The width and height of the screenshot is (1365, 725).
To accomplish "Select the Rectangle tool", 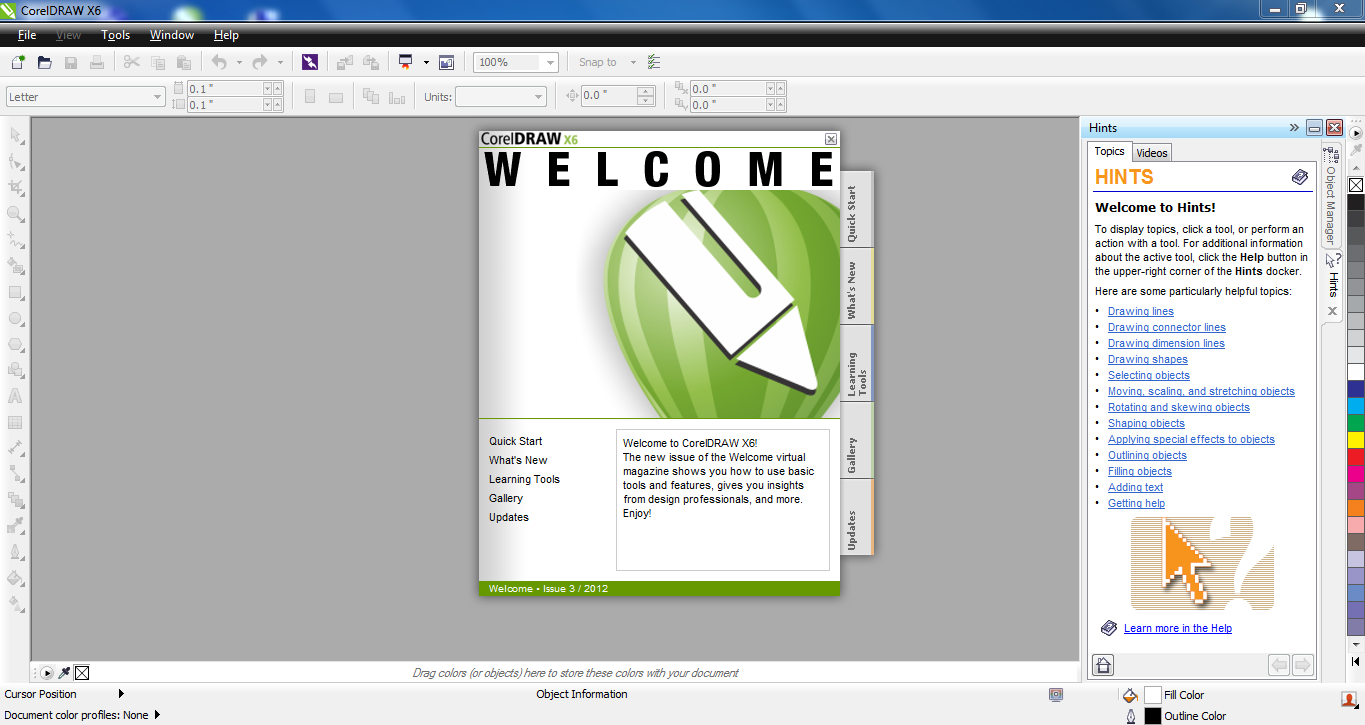I will pyautogui.click(x=16, y=292).
